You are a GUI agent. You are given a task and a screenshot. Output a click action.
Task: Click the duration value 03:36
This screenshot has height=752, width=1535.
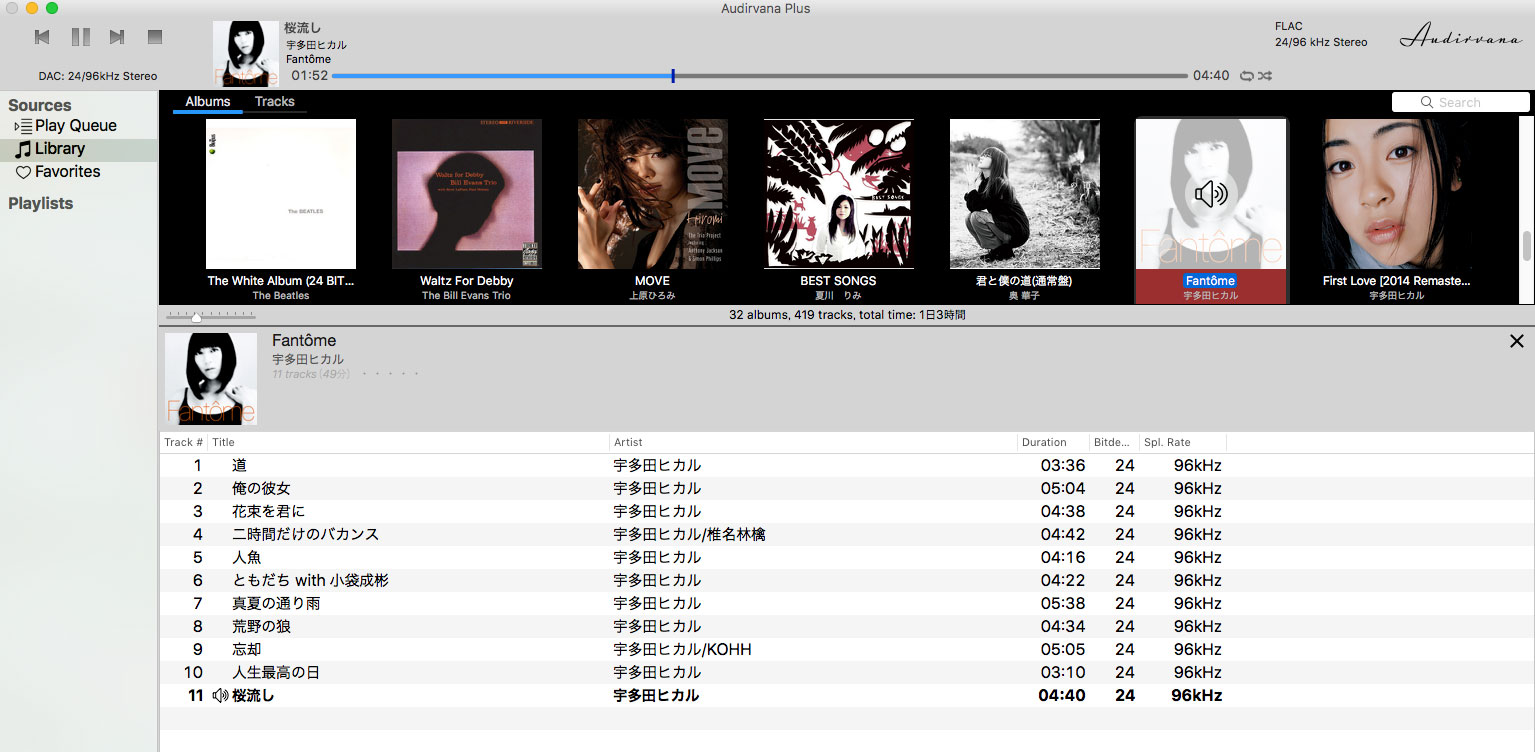(1063, 465)
